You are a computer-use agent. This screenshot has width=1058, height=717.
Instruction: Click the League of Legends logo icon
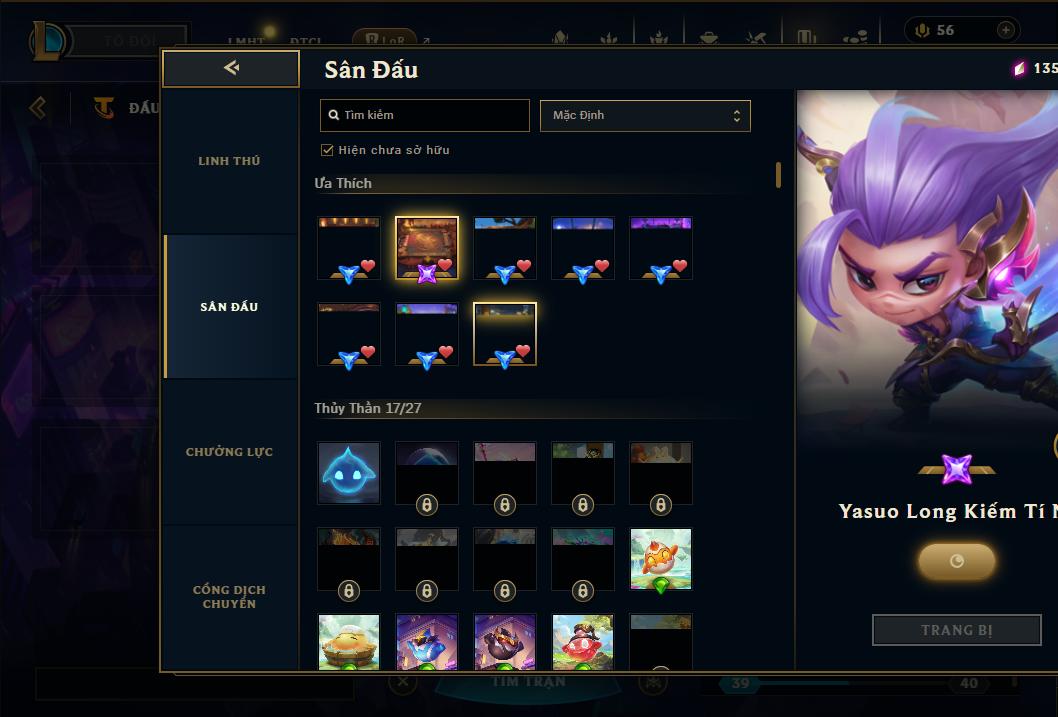[48, 40]
